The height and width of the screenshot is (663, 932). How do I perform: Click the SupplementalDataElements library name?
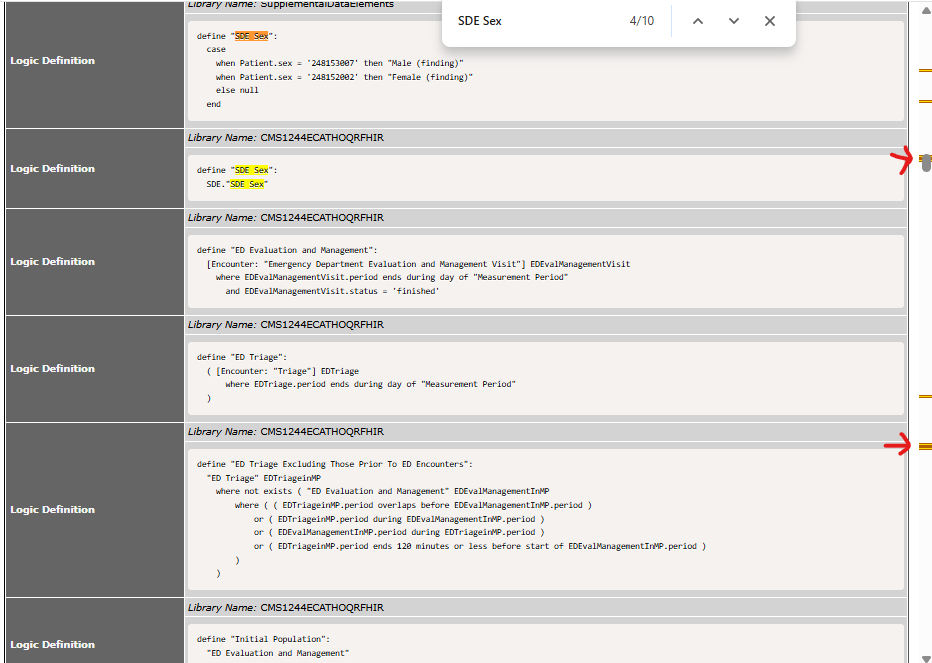pyautogui.click(x=326, y=5)
